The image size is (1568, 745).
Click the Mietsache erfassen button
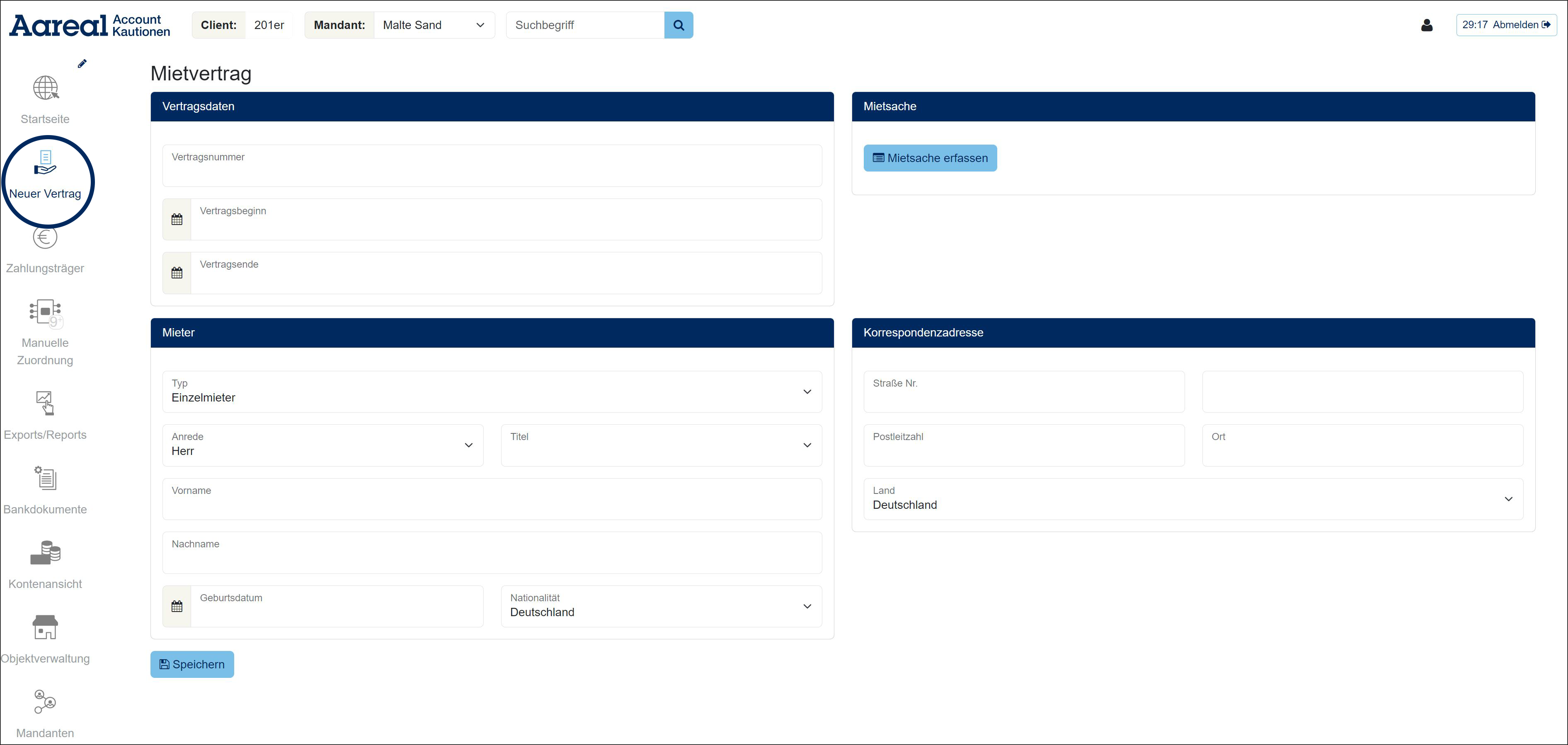coord(929,158)
